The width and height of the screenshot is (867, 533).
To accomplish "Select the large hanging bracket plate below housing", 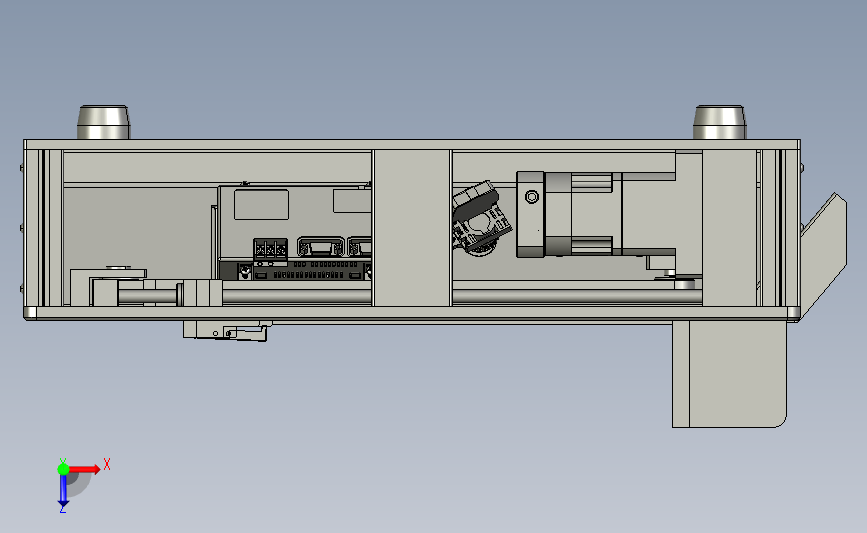I will point(729,374).
